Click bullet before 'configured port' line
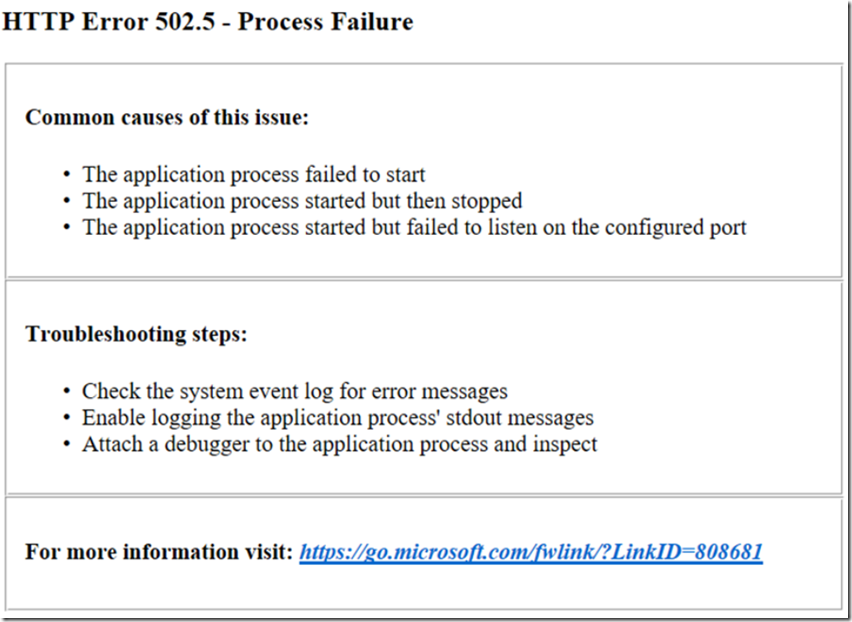 67,227
